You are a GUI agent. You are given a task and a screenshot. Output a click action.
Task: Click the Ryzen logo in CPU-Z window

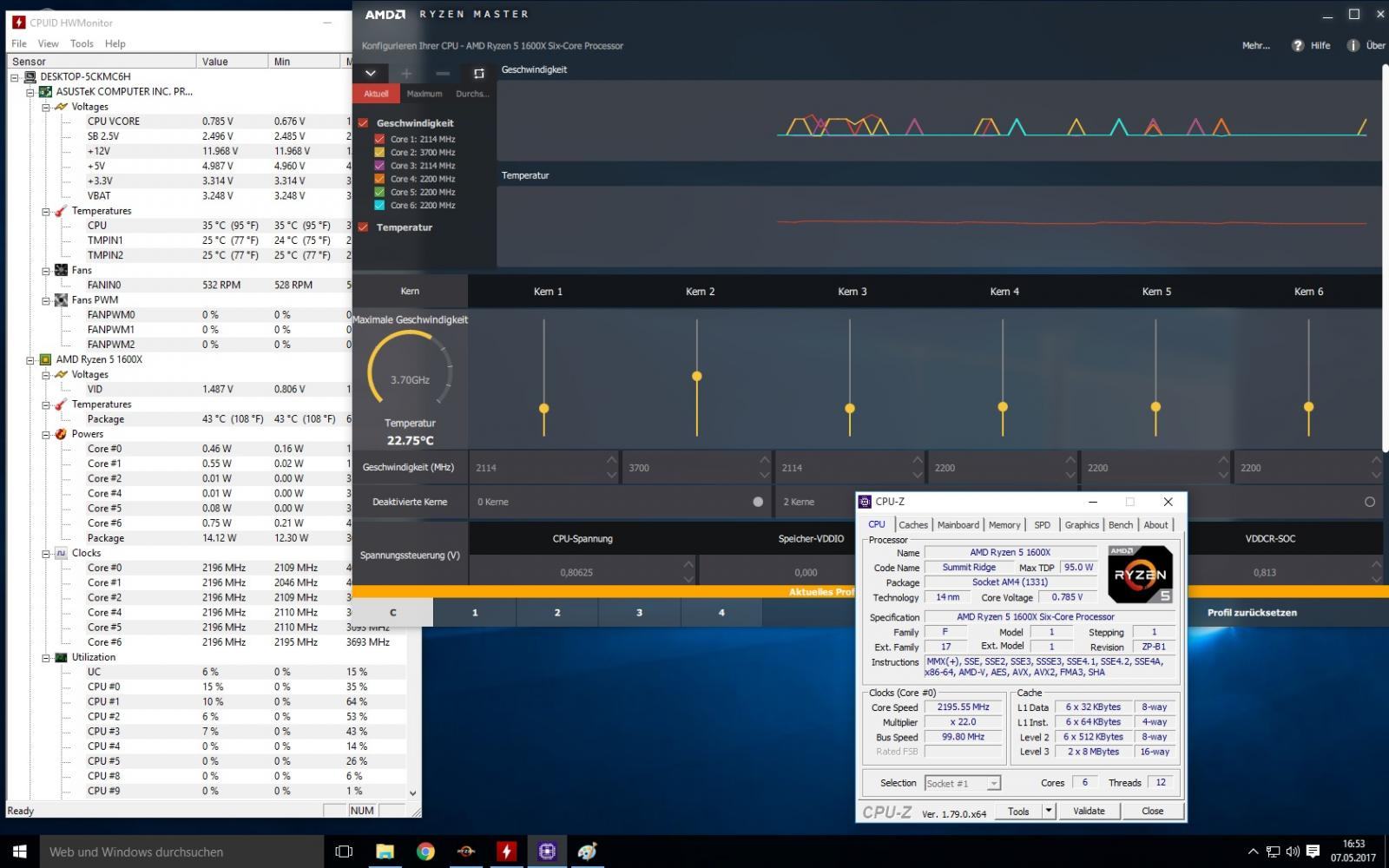coord(1140,574)
